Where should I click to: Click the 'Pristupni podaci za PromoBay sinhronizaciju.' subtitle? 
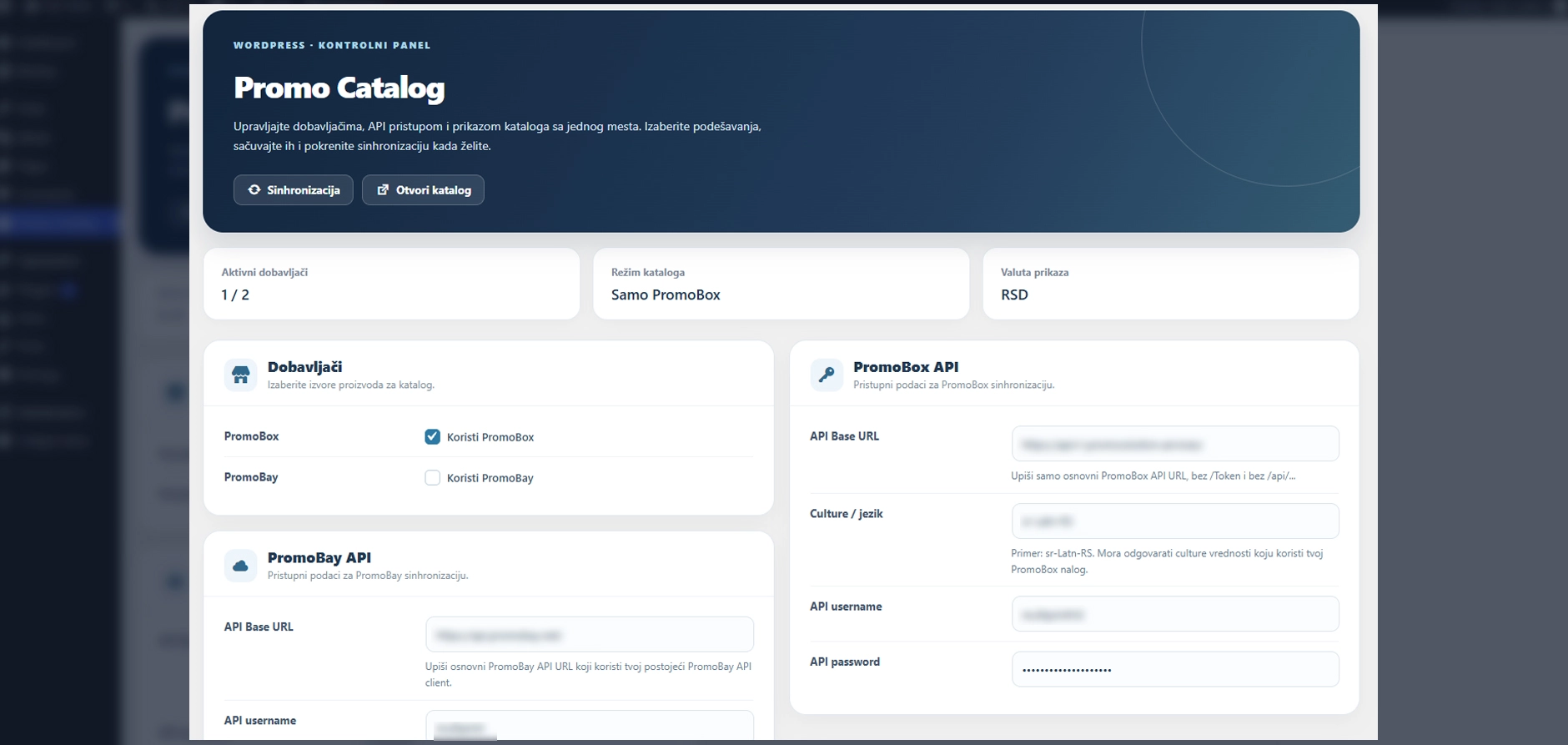pos(368,576)
